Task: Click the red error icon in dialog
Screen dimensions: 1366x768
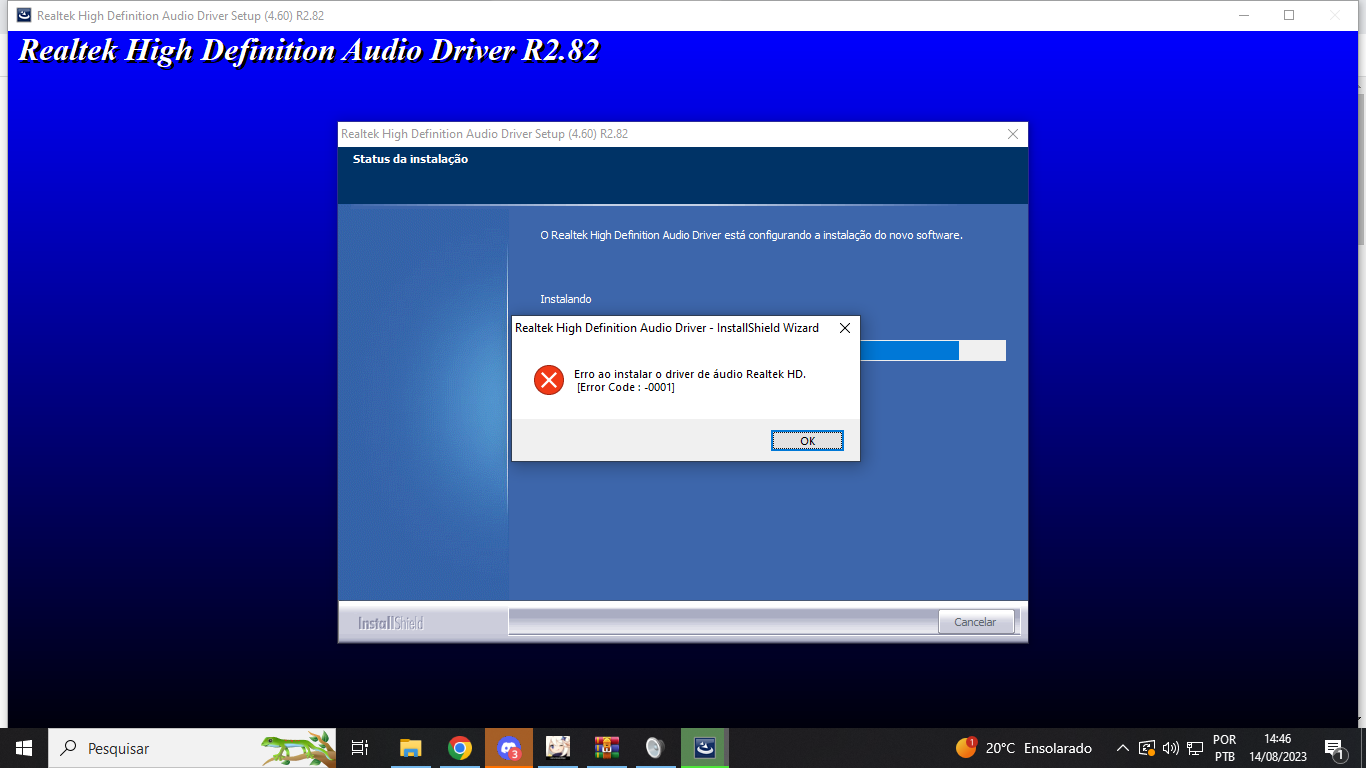Action: [x=549, y=380]
